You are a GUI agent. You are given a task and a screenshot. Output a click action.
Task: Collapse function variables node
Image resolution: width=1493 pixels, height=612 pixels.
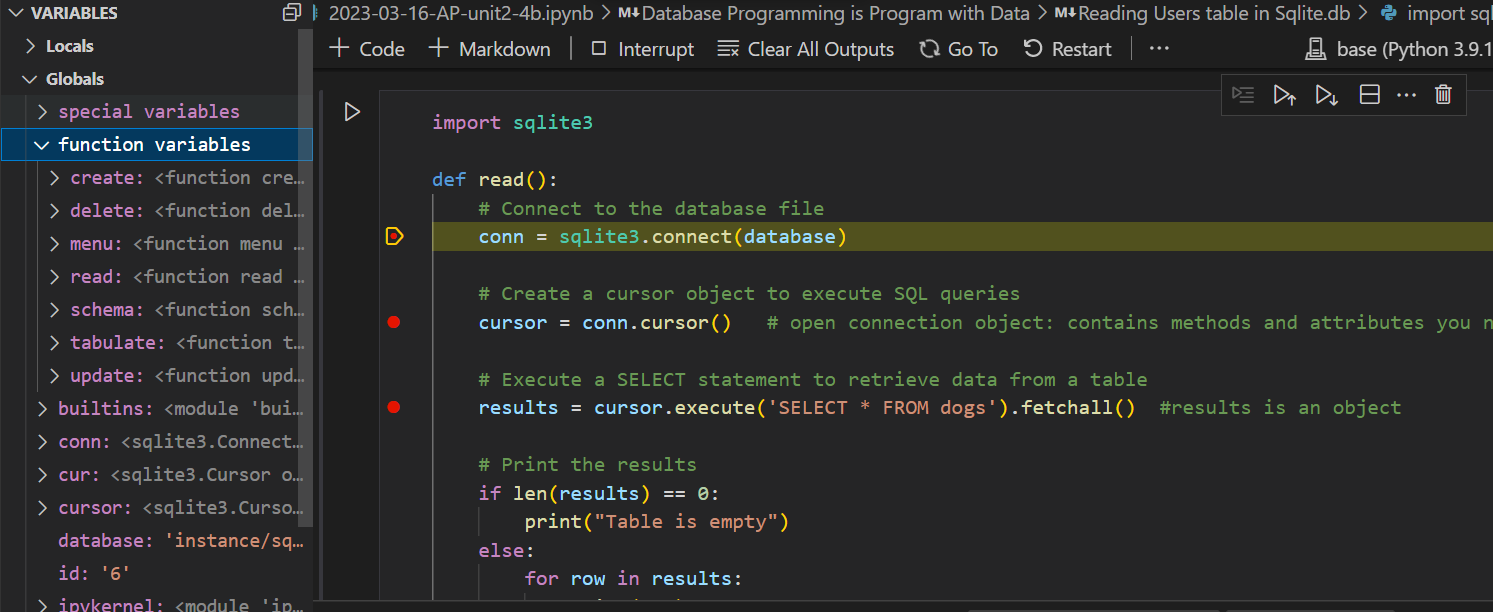pyautogui.click(x=42, y=145)
